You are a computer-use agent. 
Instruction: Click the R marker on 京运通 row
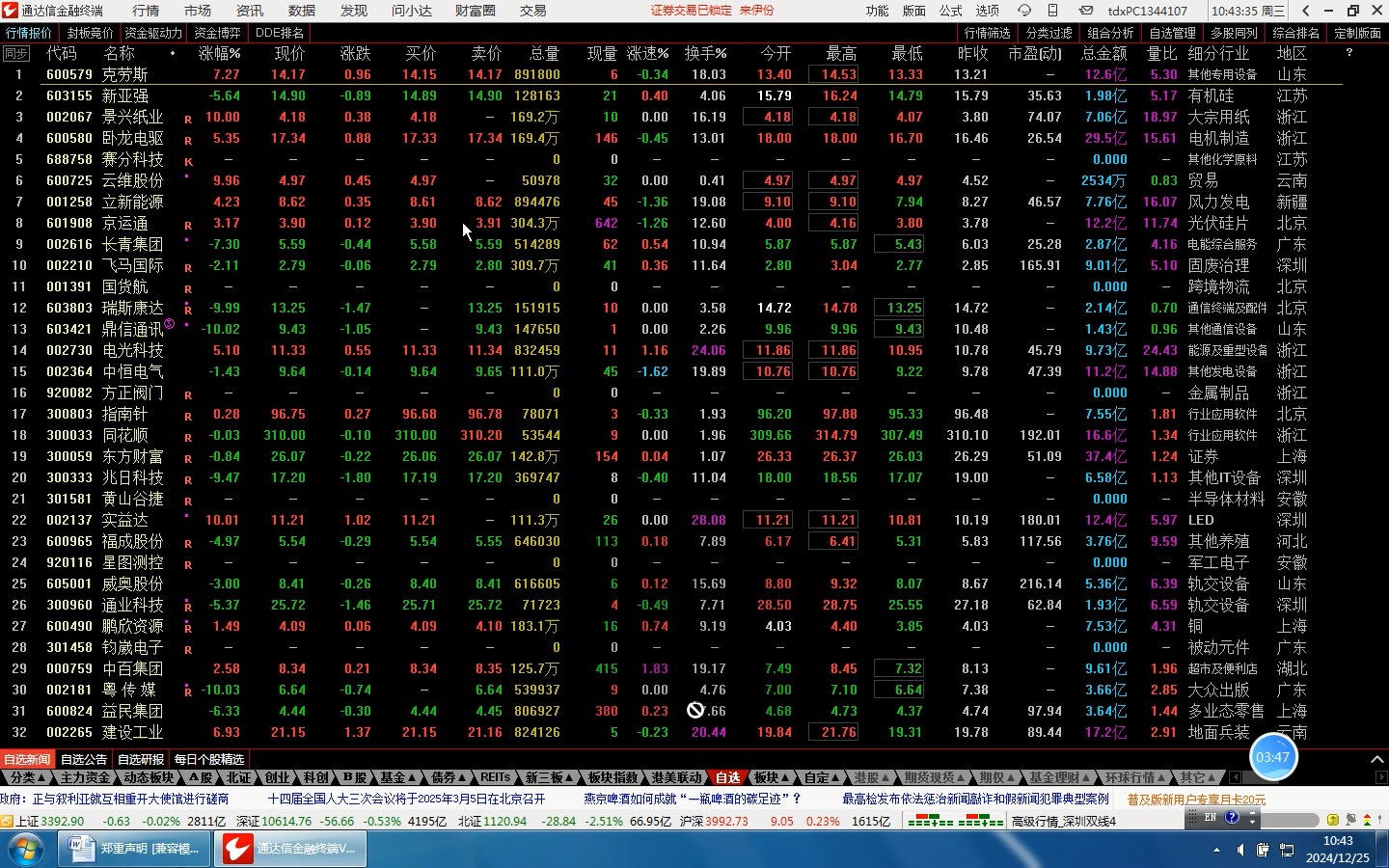tap(188, 226)
